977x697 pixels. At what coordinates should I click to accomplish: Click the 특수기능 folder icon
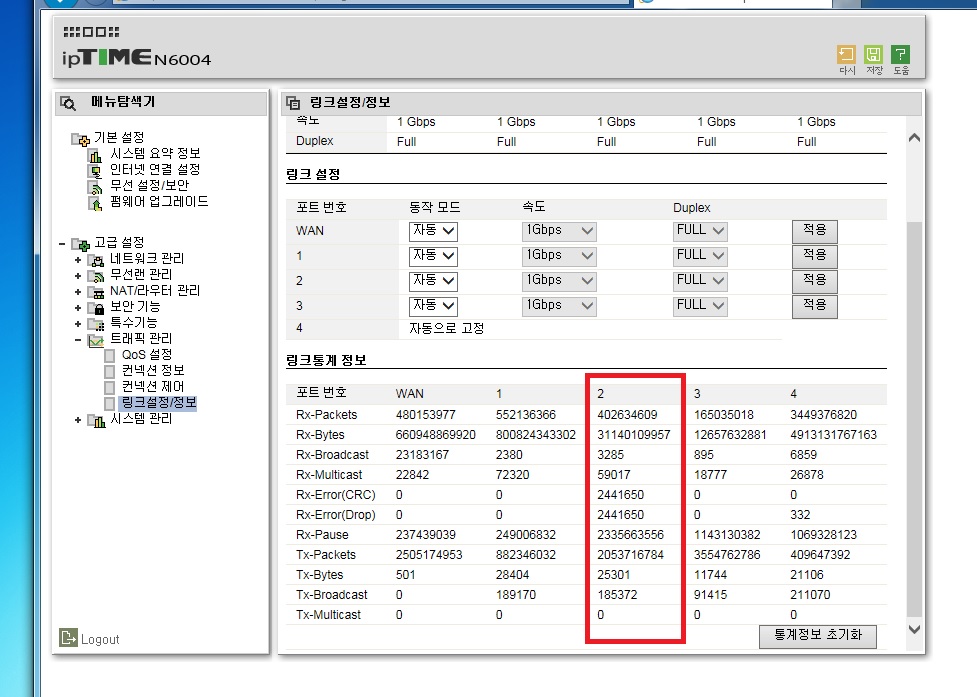click(x=95, y=324)
